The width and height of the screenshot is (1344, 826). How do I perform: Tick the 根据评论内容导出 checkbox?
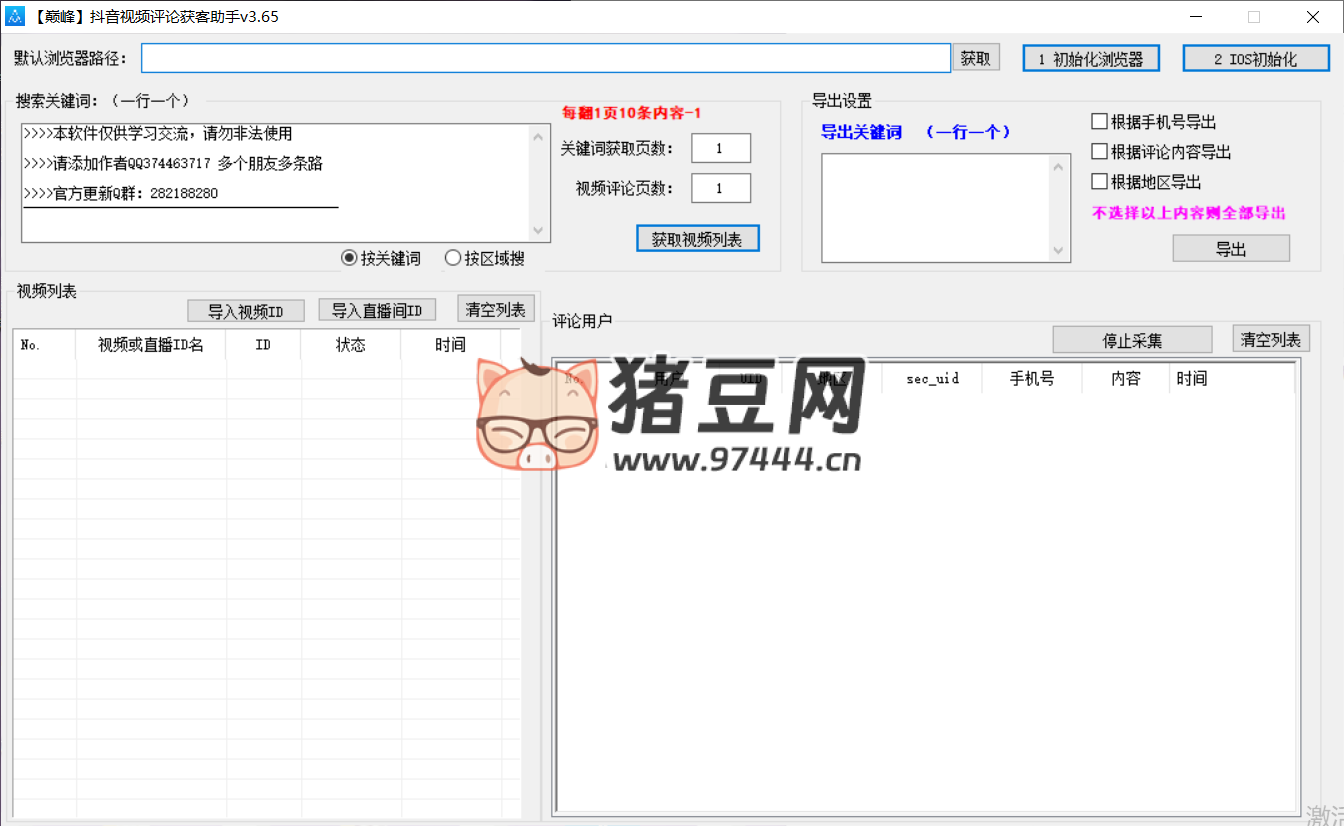coord(1100,152)
